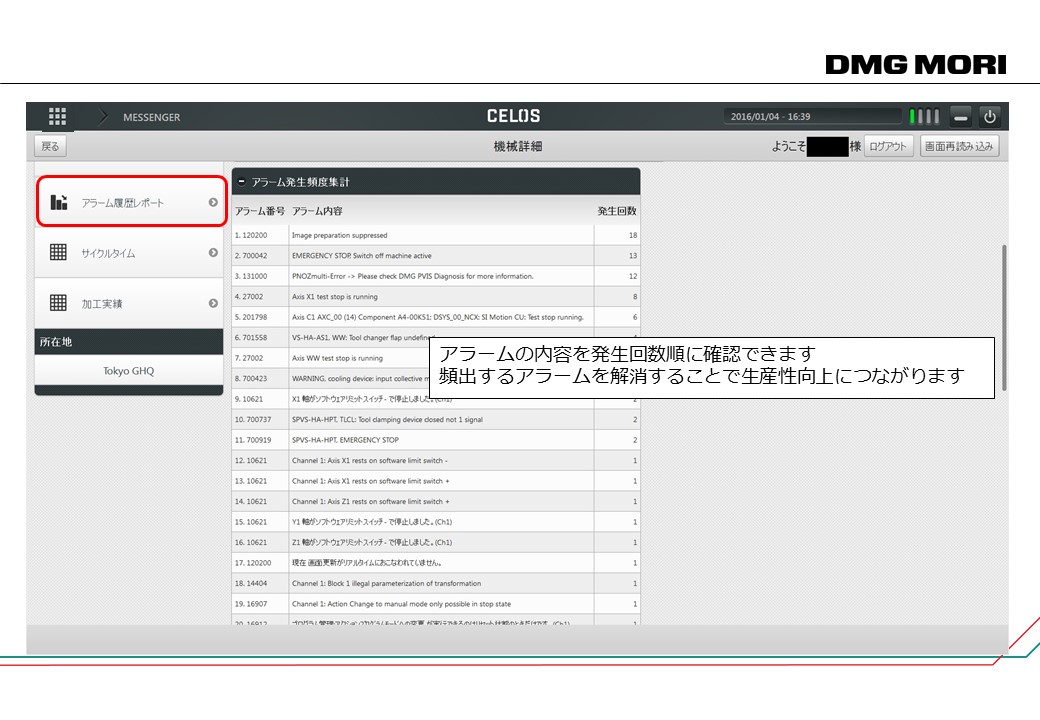Select alarm row '1. 120200'

tap(436, 235)
